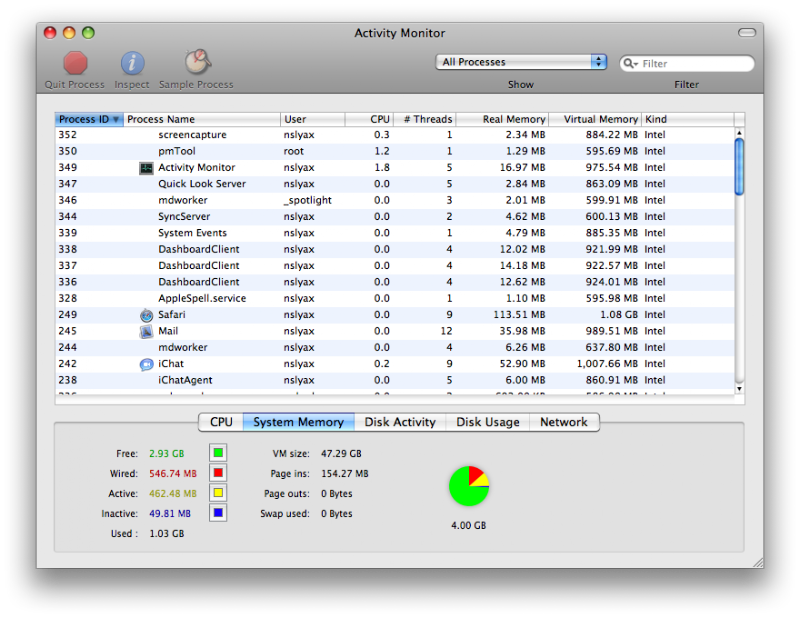
Task: Click the 1,007.66 MB virtual memory value
Action: (x=607, y=363)
